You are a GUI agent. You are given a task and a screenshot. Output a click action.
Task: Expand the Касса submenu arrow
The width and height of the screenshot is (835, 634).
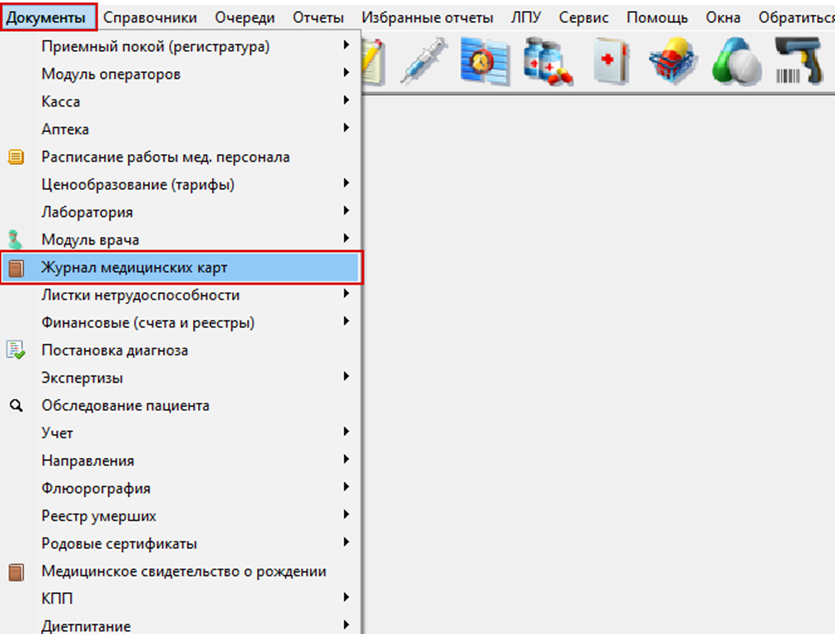346,100
